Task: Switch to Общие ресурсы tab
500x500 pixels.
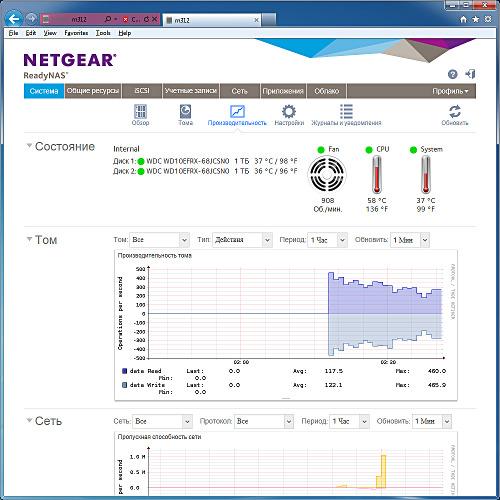Action: click(93, 91)
